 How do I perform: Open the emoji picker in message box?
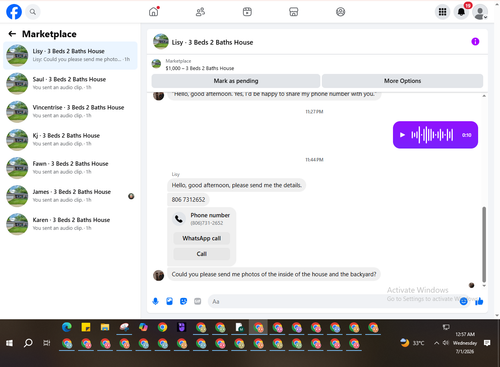[x=463, y=301]
